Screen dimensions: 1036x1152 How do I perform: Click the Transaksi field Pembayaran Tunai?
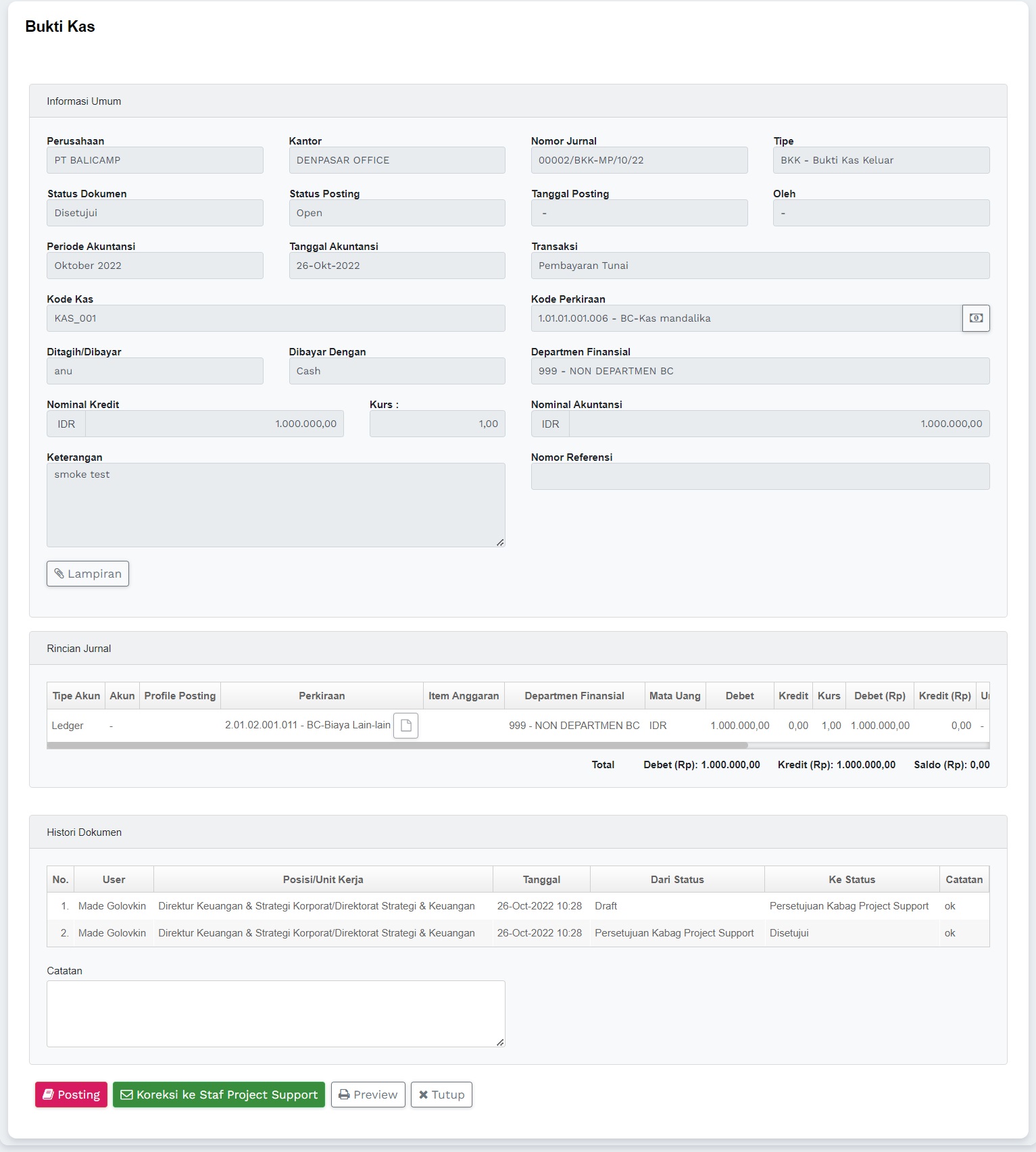tap(760, 266)
